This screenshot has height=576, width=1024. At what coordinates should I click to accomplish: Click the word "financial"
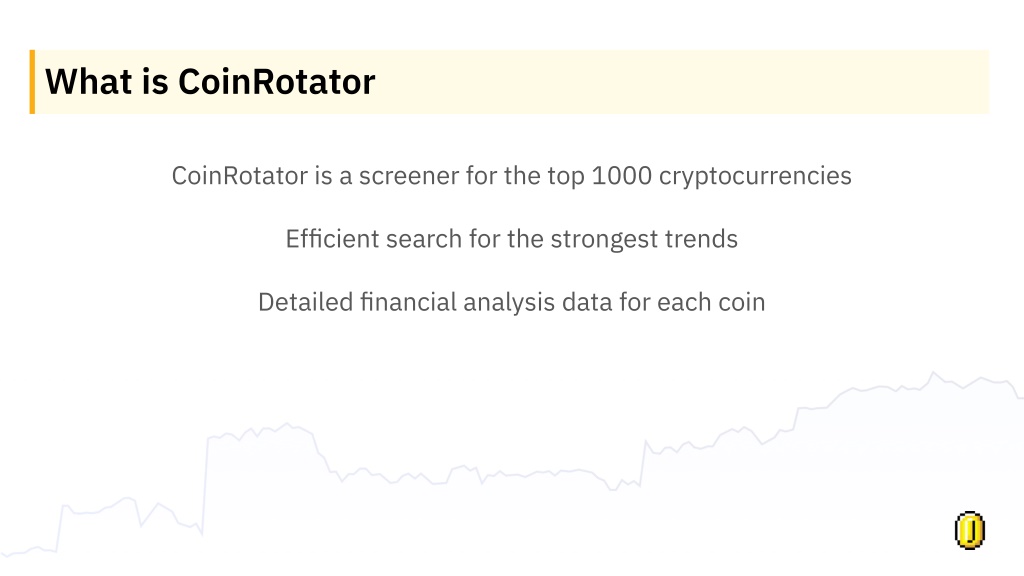click(408, 302)
